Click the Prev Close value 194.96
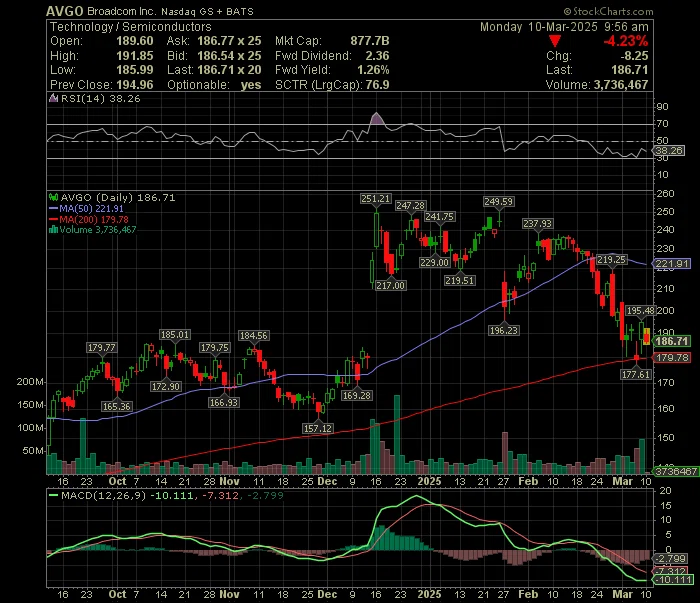 tap(135, 85)
